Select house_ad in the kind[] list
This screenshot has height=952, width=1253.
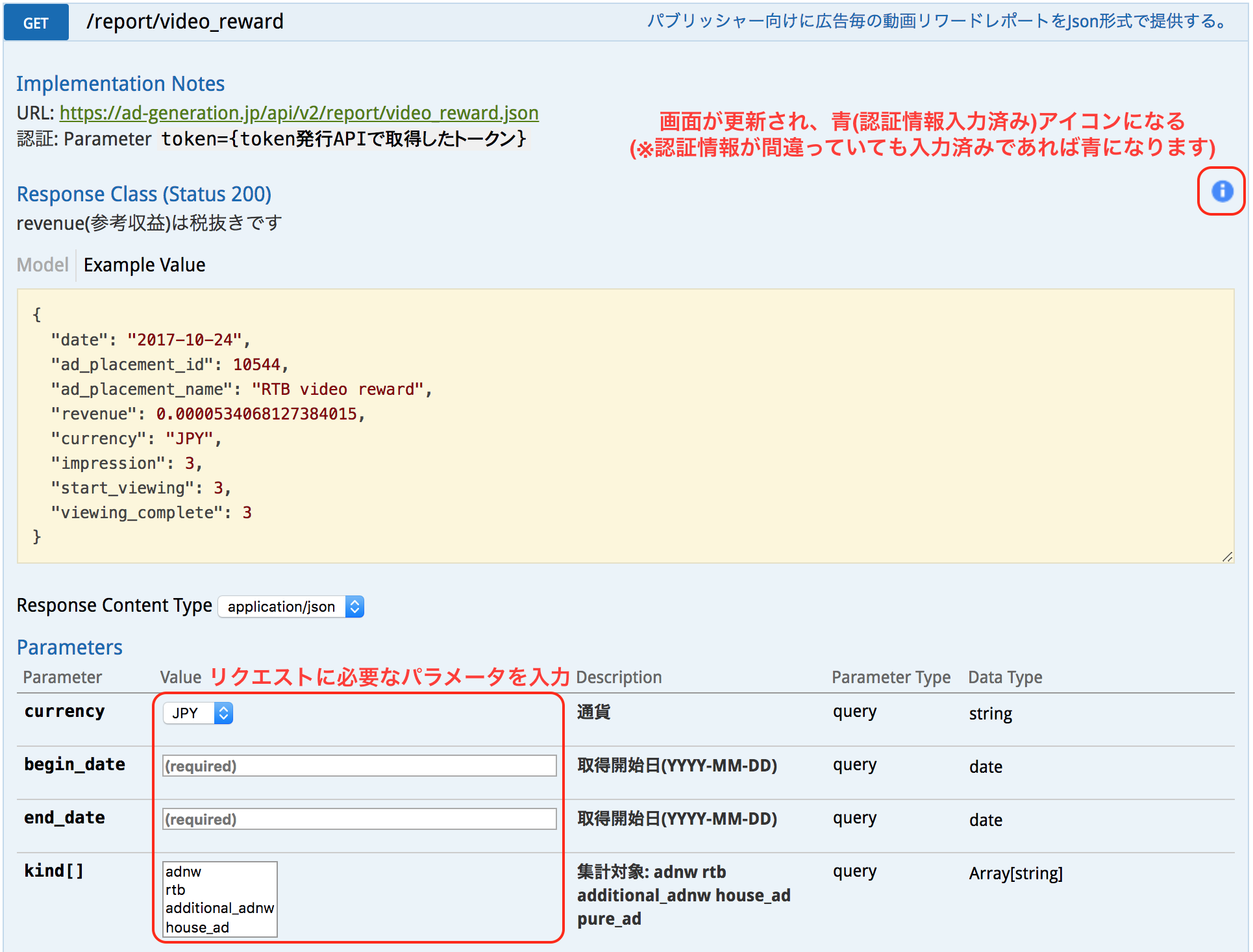coord(199,927)
